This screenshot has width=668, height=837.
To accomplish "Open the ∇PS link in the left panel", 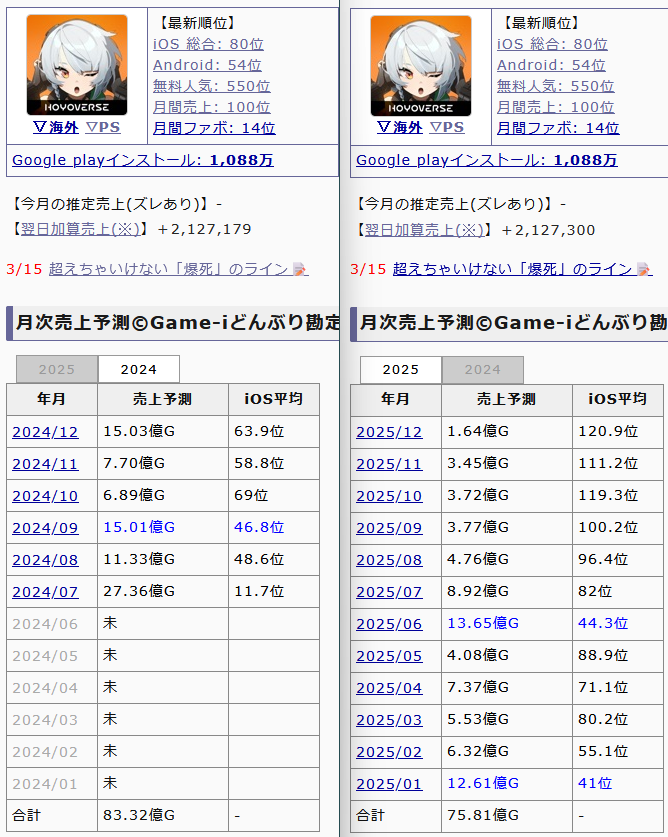I will [x=103, y=128].
